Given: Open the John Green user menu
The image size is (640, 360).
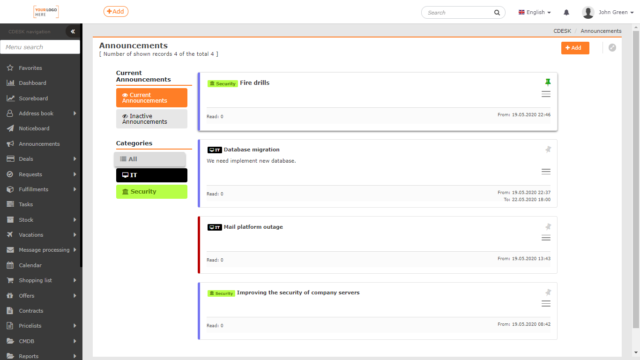Looking at the screenshot, I should 608,12.
